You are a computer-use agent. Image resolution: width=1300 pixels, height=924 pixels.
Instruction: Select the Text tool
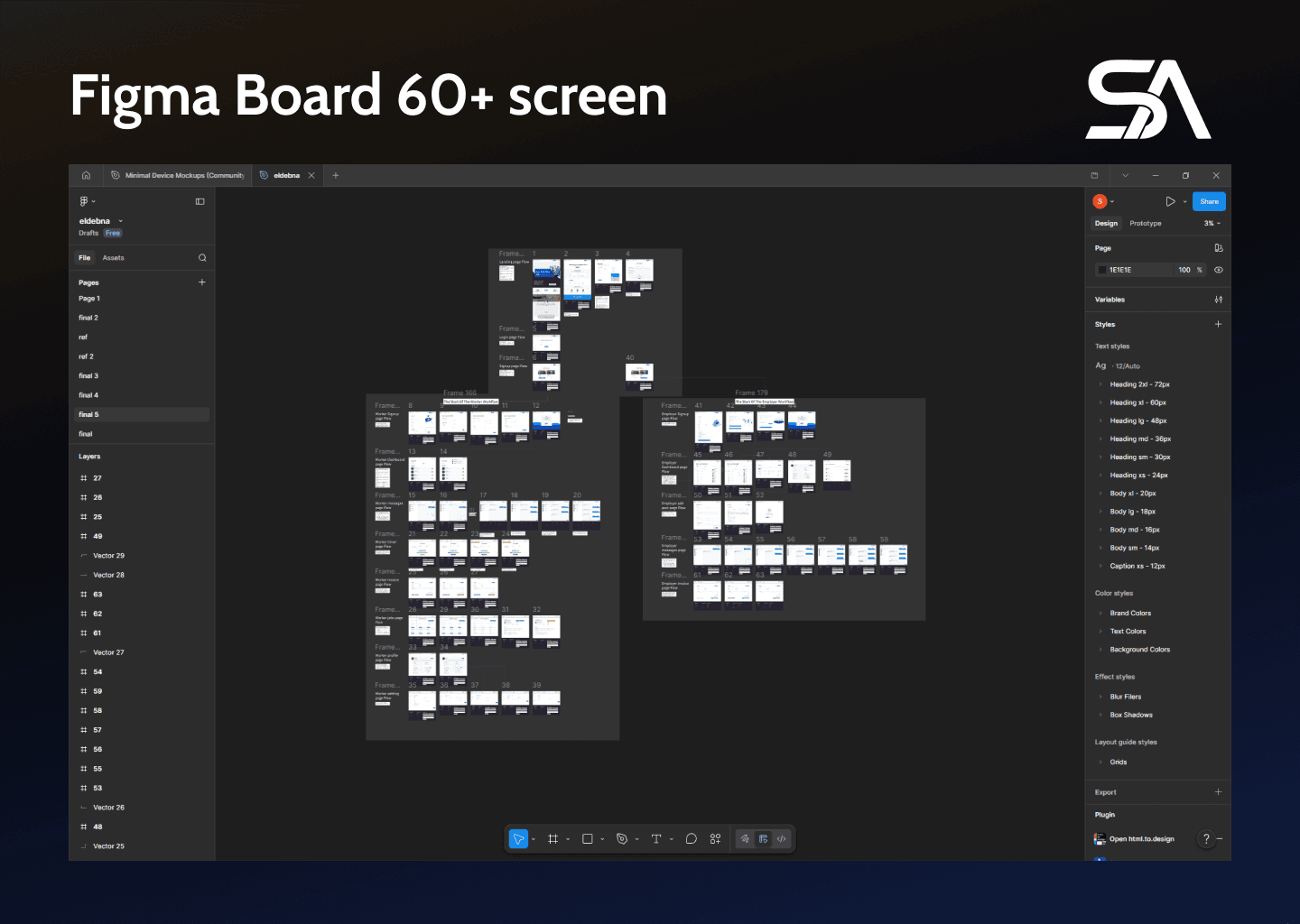[x=656, y=839]
